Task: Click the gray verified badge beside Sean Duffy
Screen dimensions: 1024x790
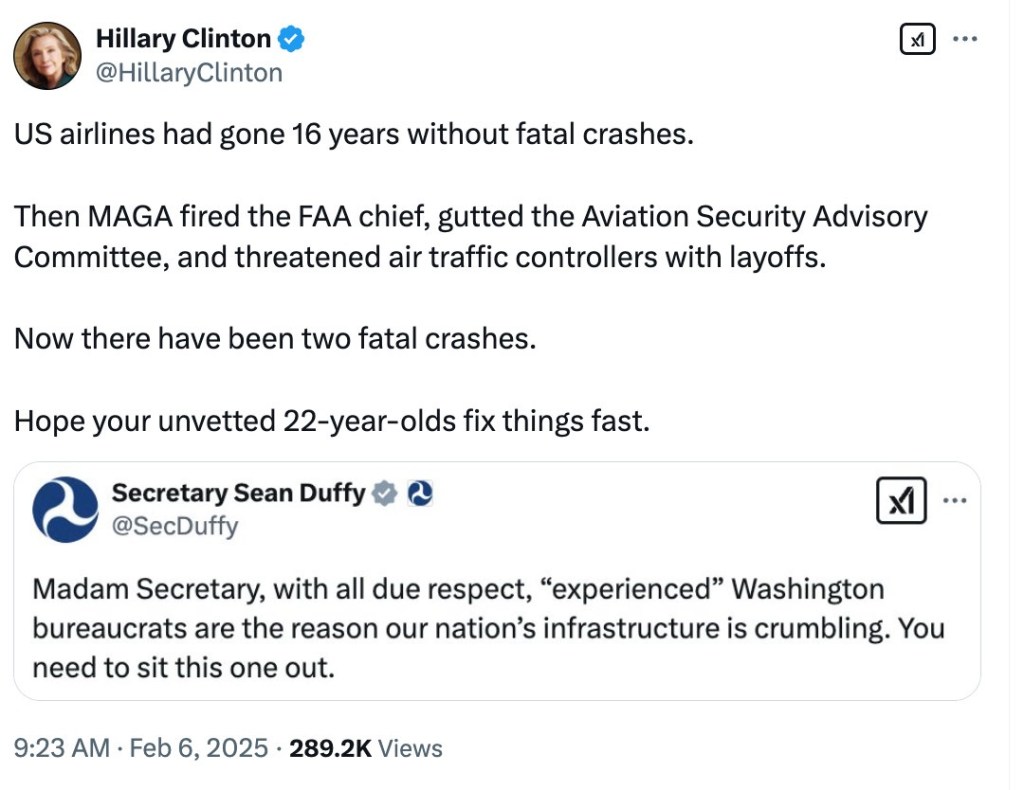Action: [x=385, y=493]
